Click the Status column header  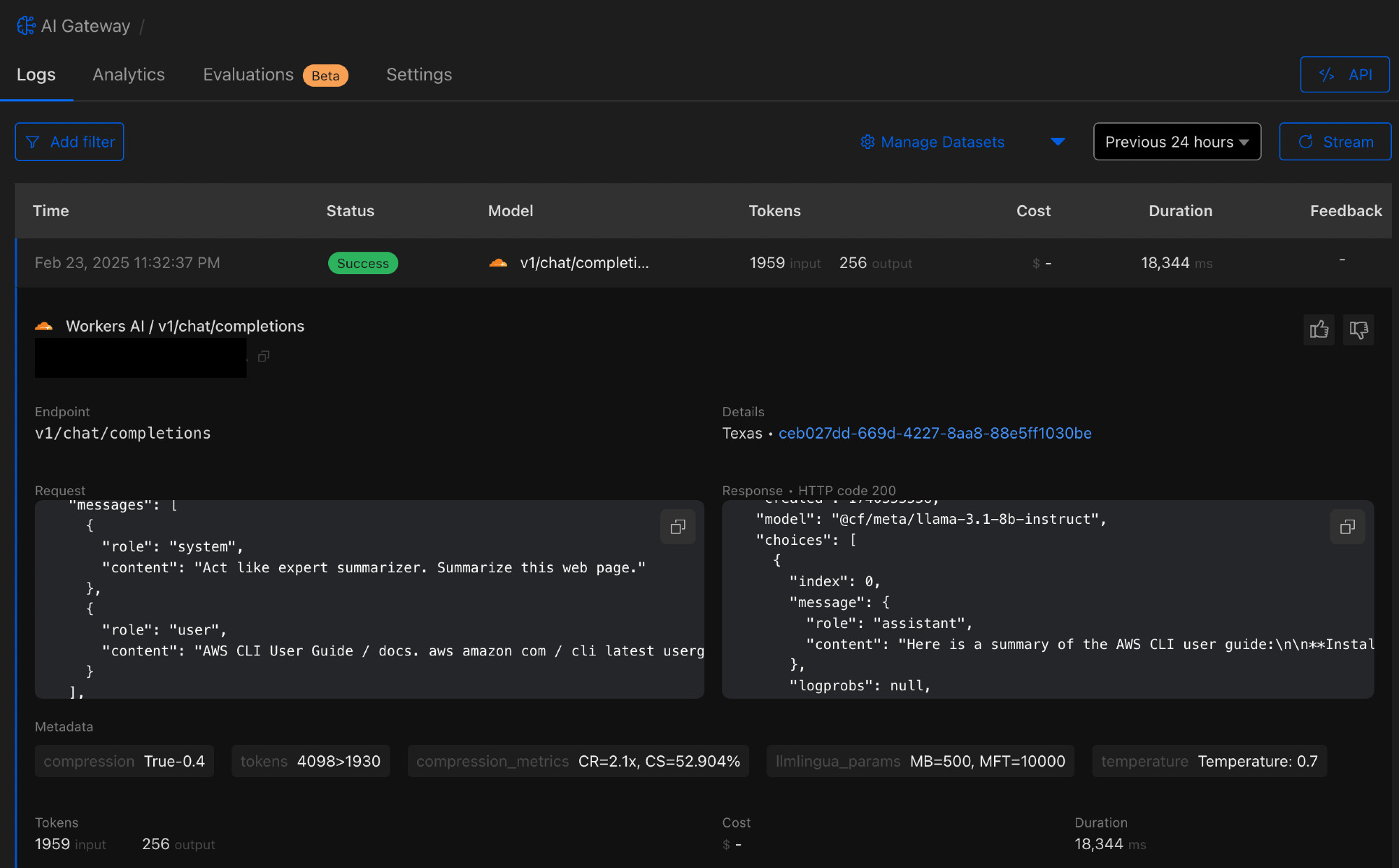click(350, 211)
